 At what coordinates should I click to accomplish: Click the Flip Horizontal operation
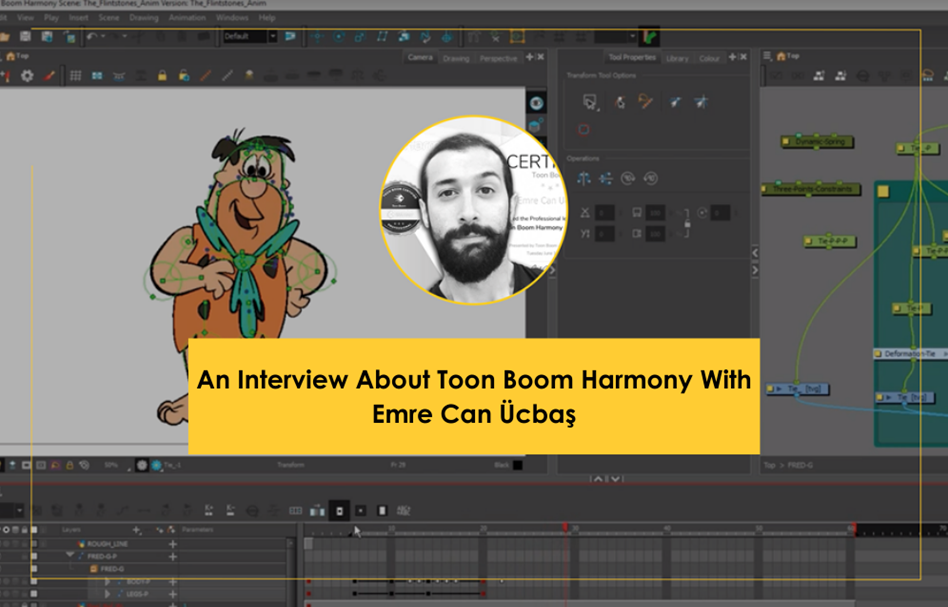[x=583, y=178]
